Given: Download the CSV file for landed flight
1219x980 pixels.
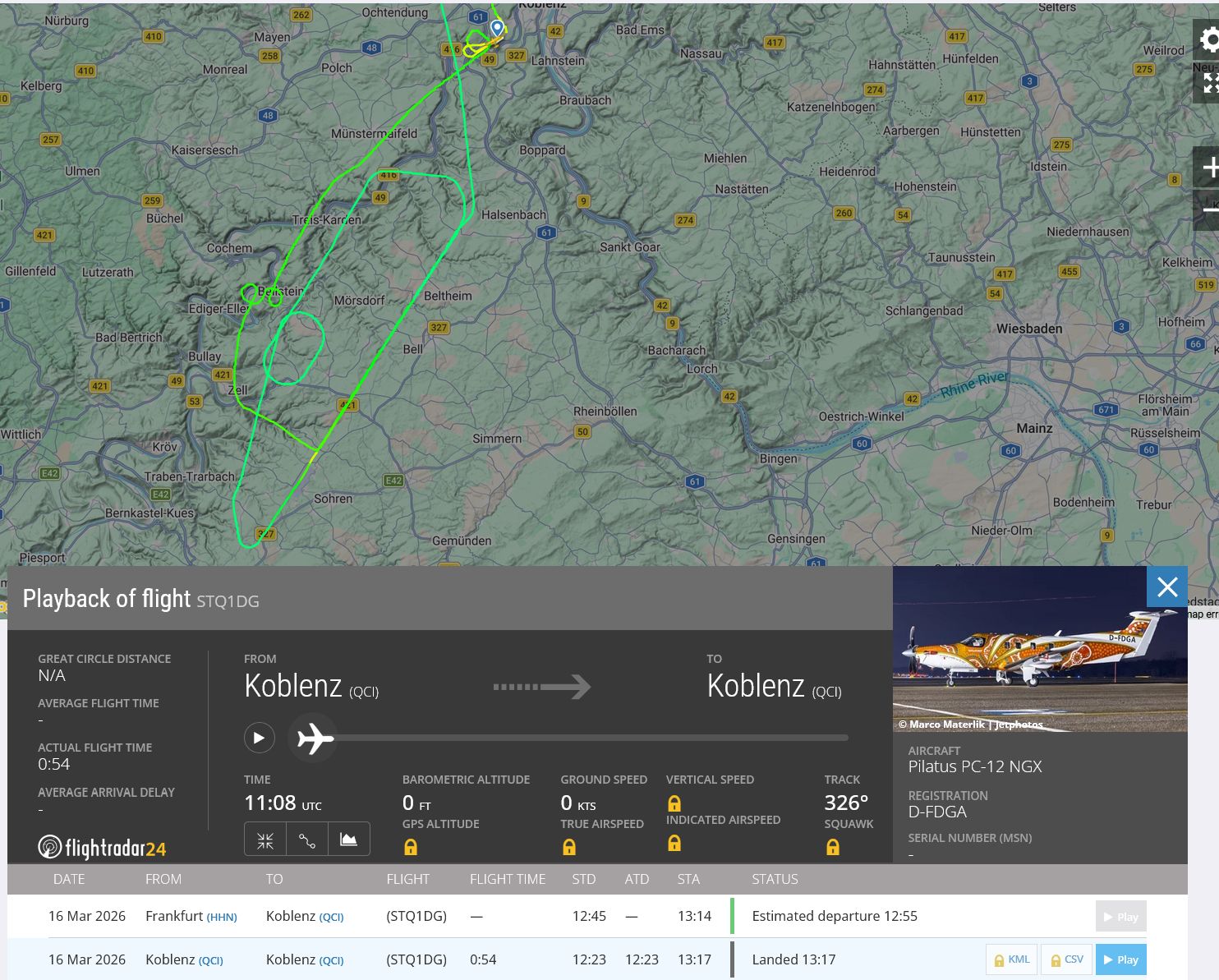Looking at the screenshot, I should [x=1066, y=959].
